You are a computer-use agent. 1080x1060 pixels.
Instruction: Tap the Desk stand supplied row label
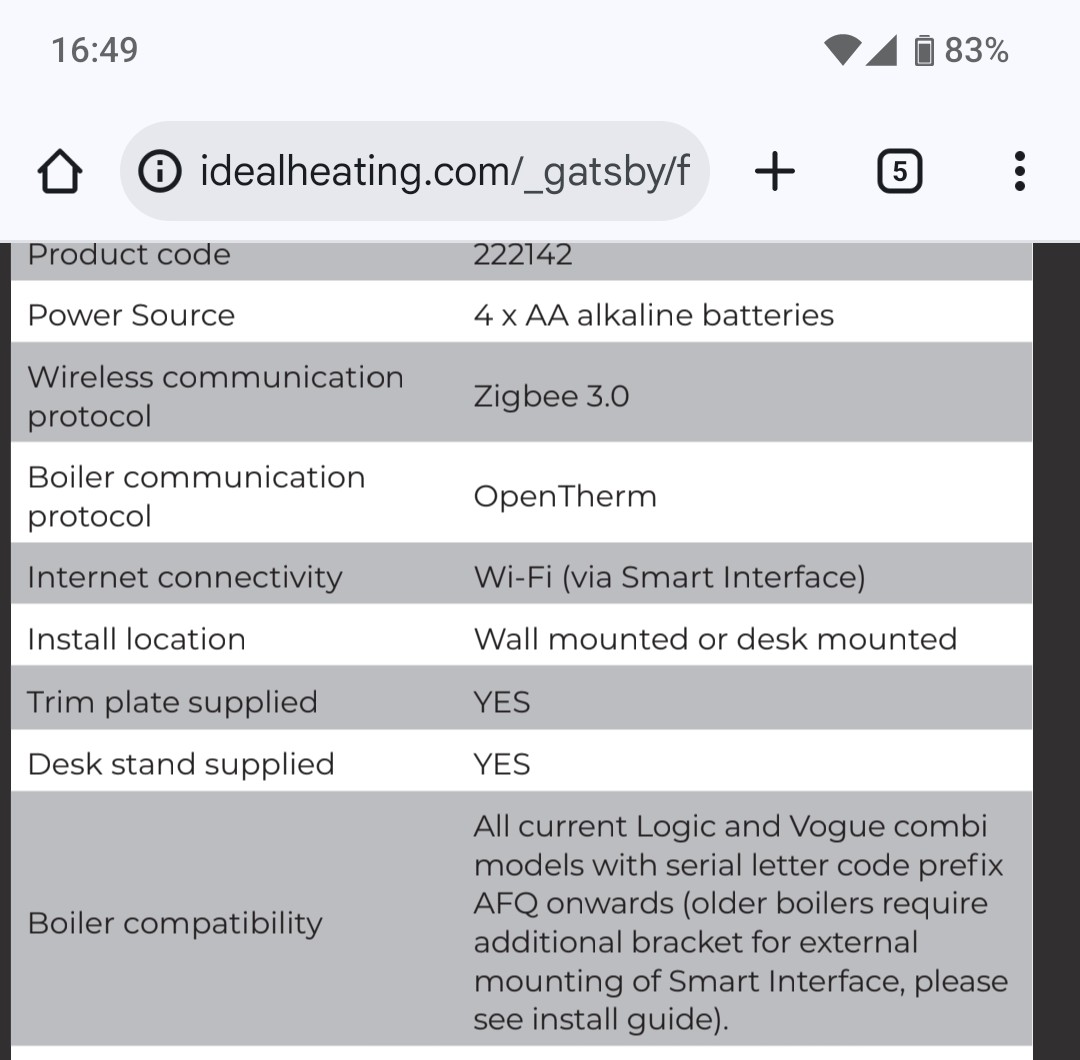point(181,764)
